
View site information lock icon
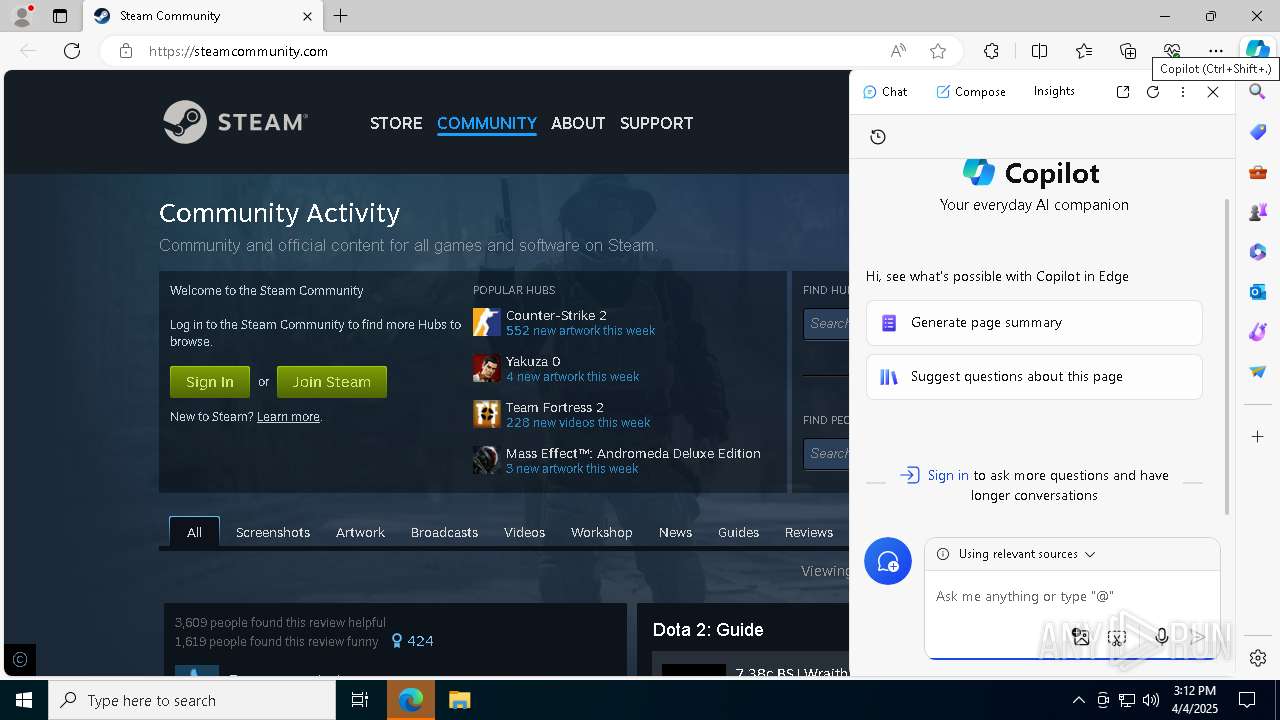(125, 51)
